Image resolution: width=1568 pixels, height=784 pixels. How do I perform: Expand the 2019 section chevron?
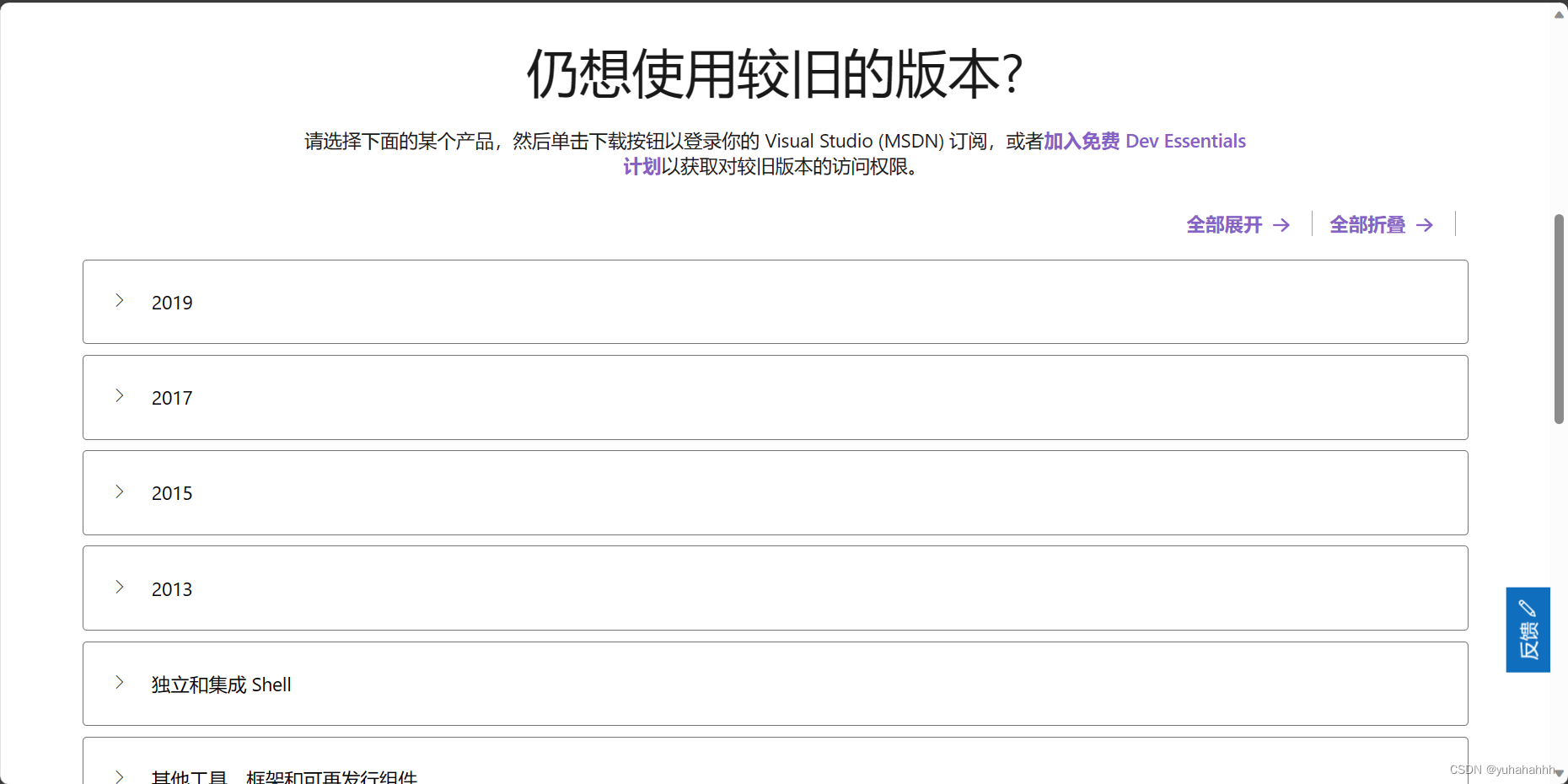click(120, 301)
